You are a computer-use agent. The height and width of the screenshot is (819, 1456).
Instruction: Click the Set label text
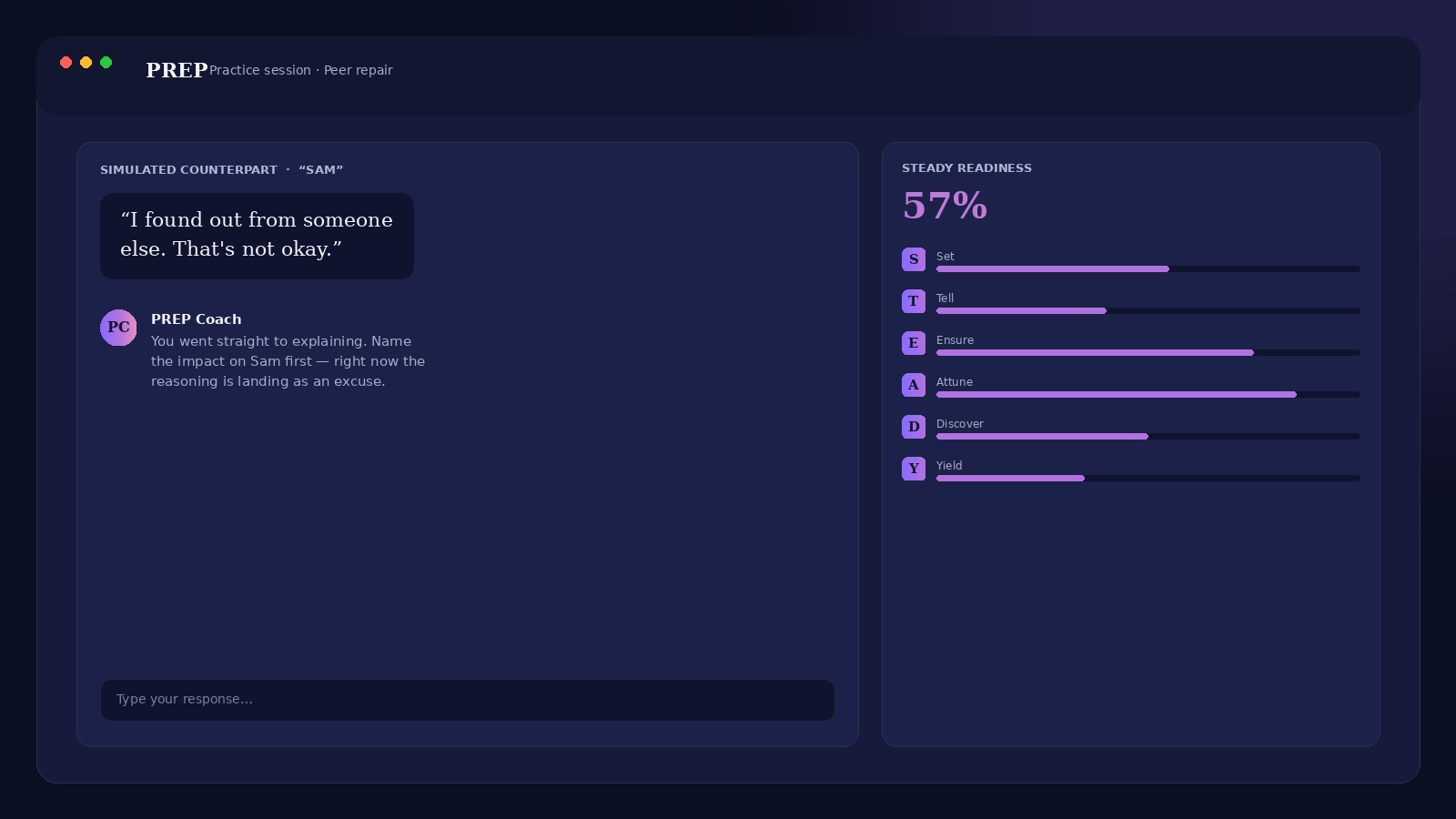click(x=945, y=257)
